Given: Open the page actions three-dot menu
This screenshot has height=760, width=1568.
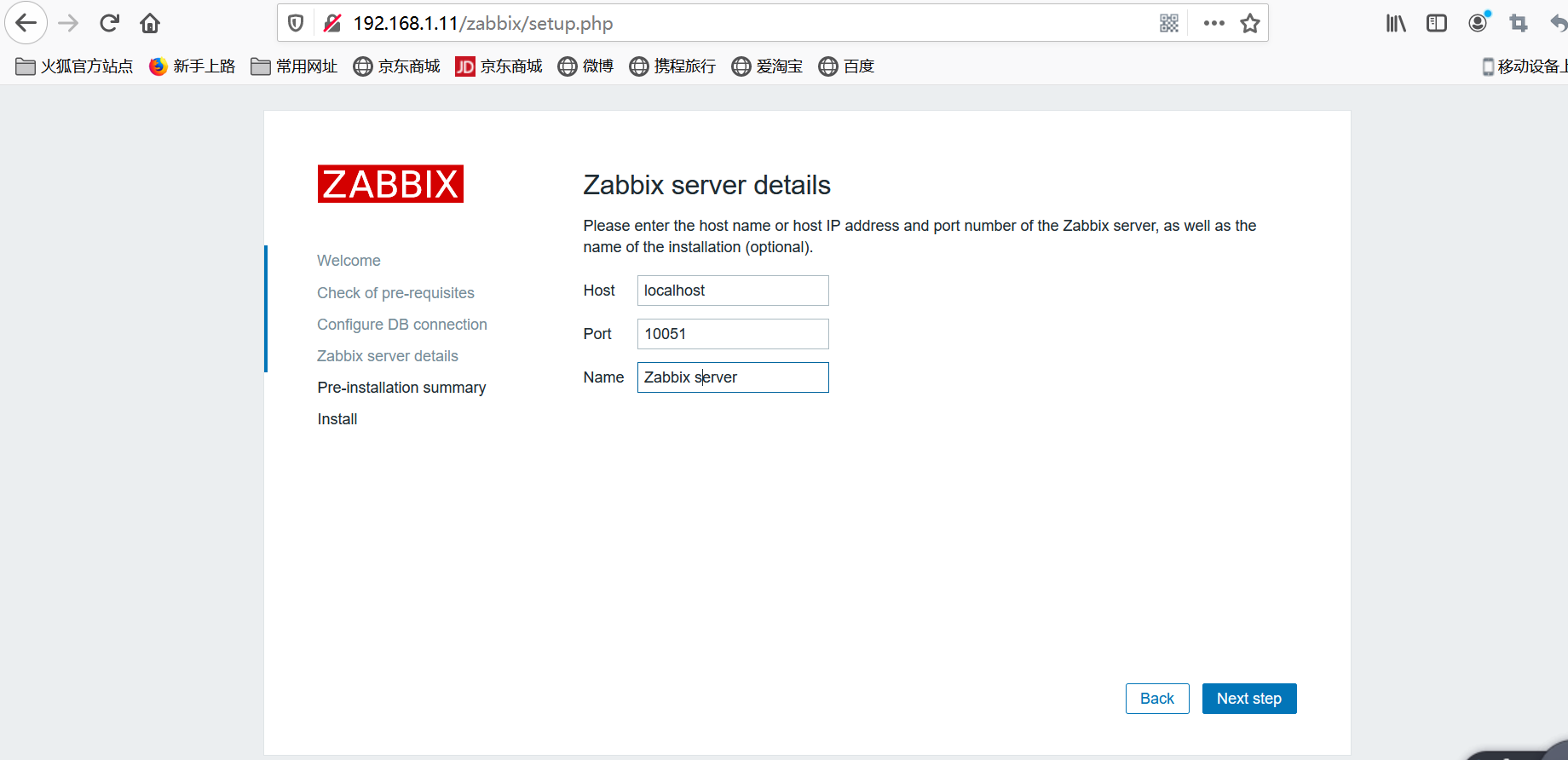Looking at the screenshot, I should click(x=1214, y=23).
